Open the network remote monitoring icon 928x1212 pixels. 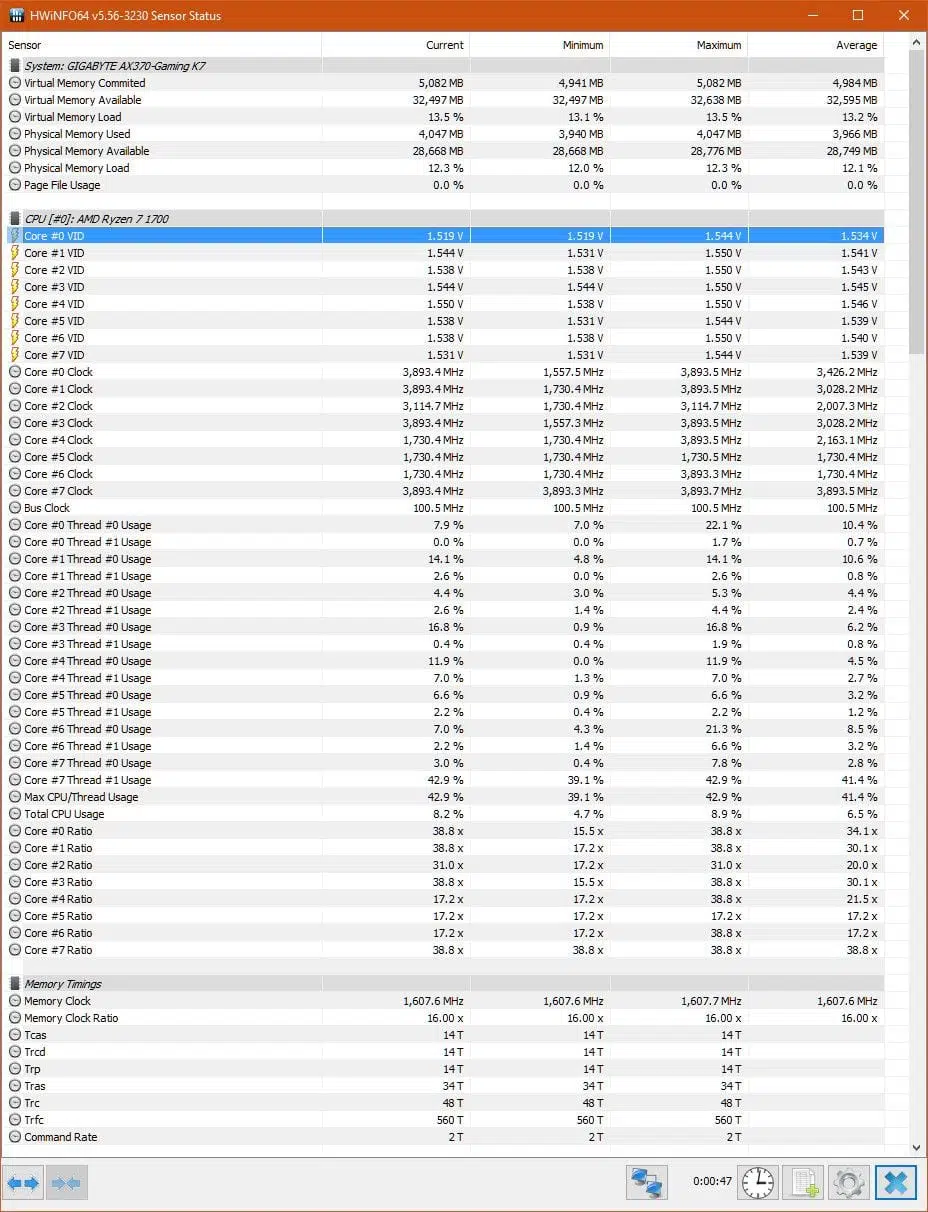click(647, 1183)
